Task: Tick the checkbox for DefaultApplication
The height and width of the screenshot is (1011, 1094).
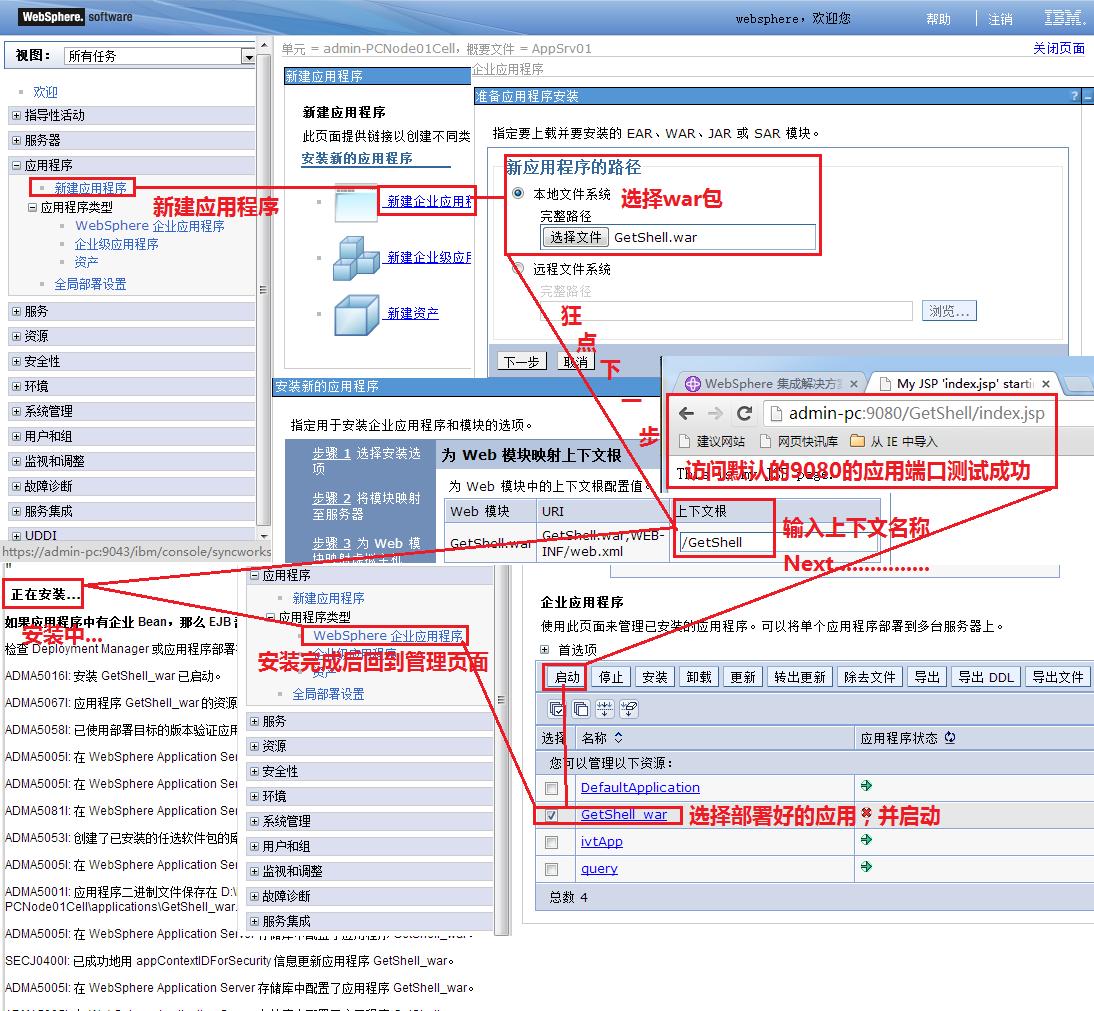Action: click(551, 788)
